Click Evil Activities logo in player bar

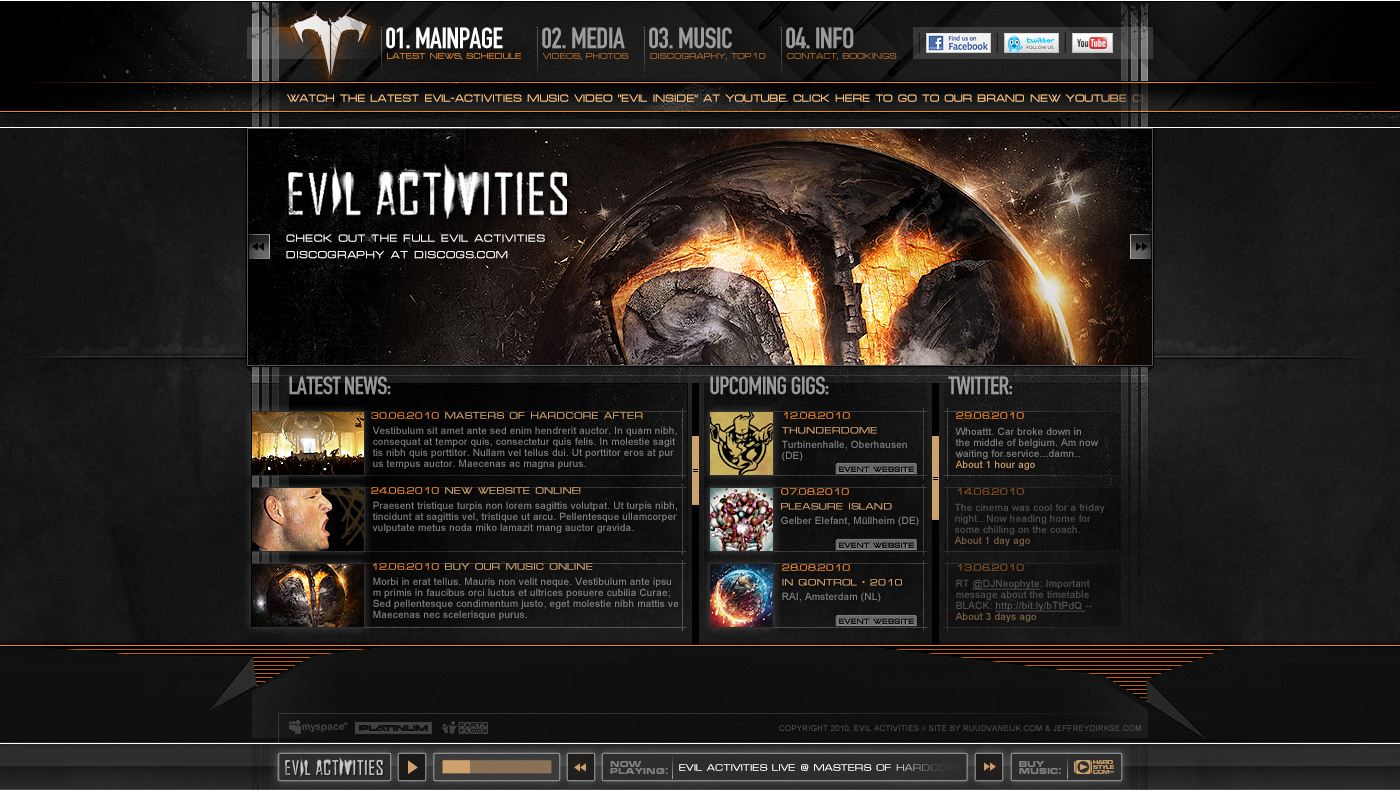(334, 767)
